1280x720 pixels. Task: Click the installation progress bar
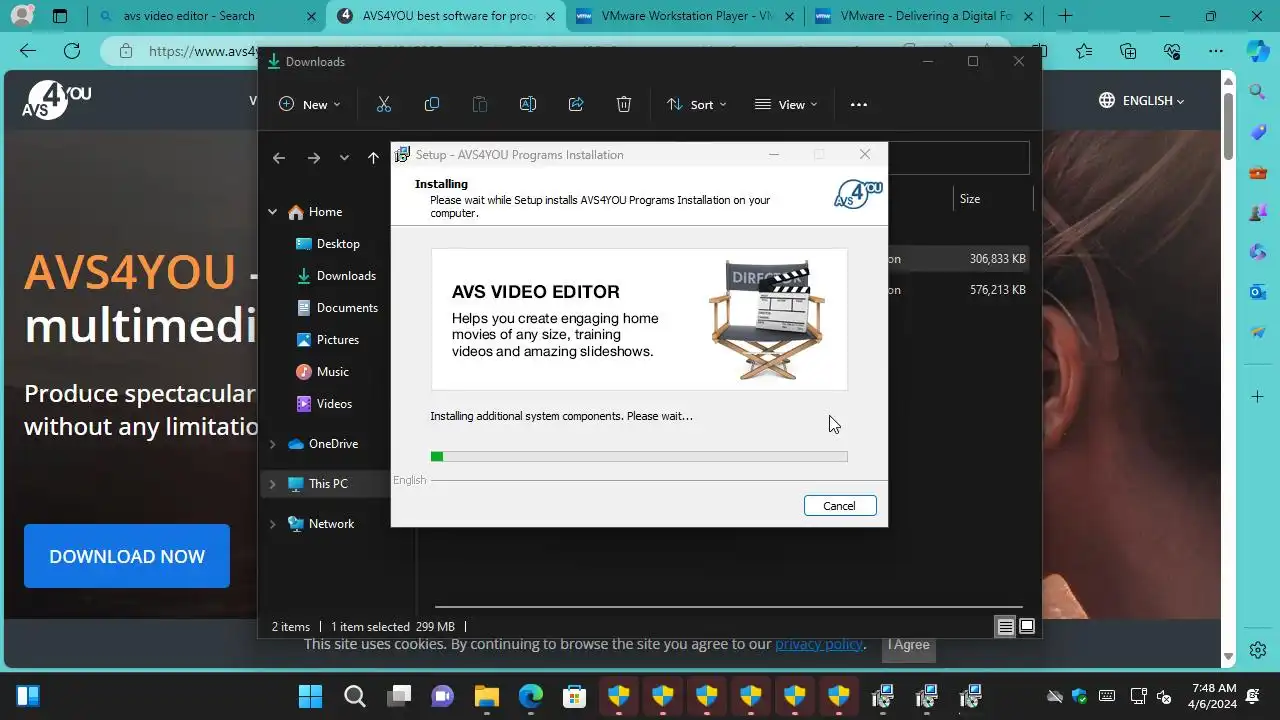[639, 456]
